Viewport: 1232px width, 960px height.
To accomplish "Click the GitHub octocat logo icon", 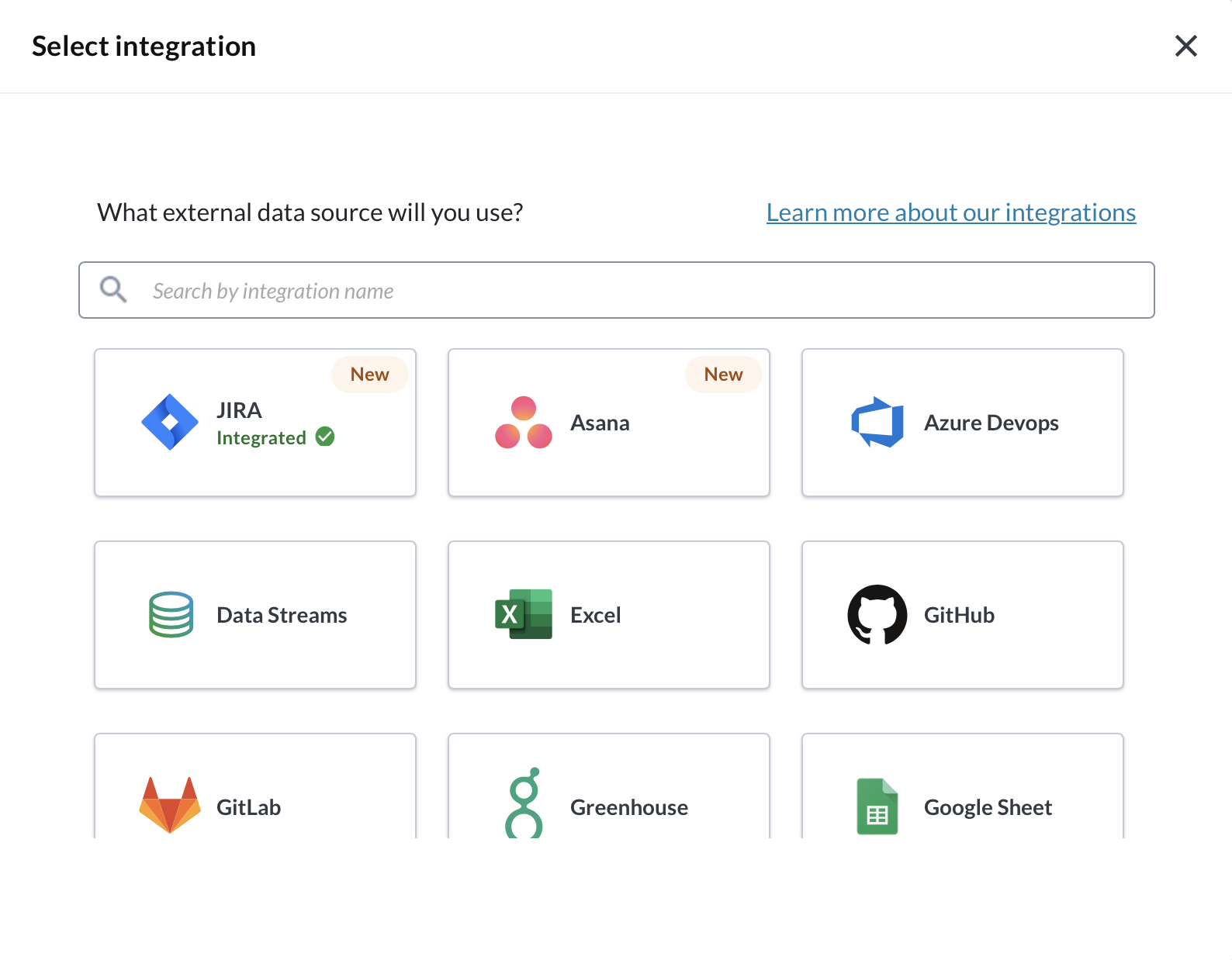I will coord(877,615).
